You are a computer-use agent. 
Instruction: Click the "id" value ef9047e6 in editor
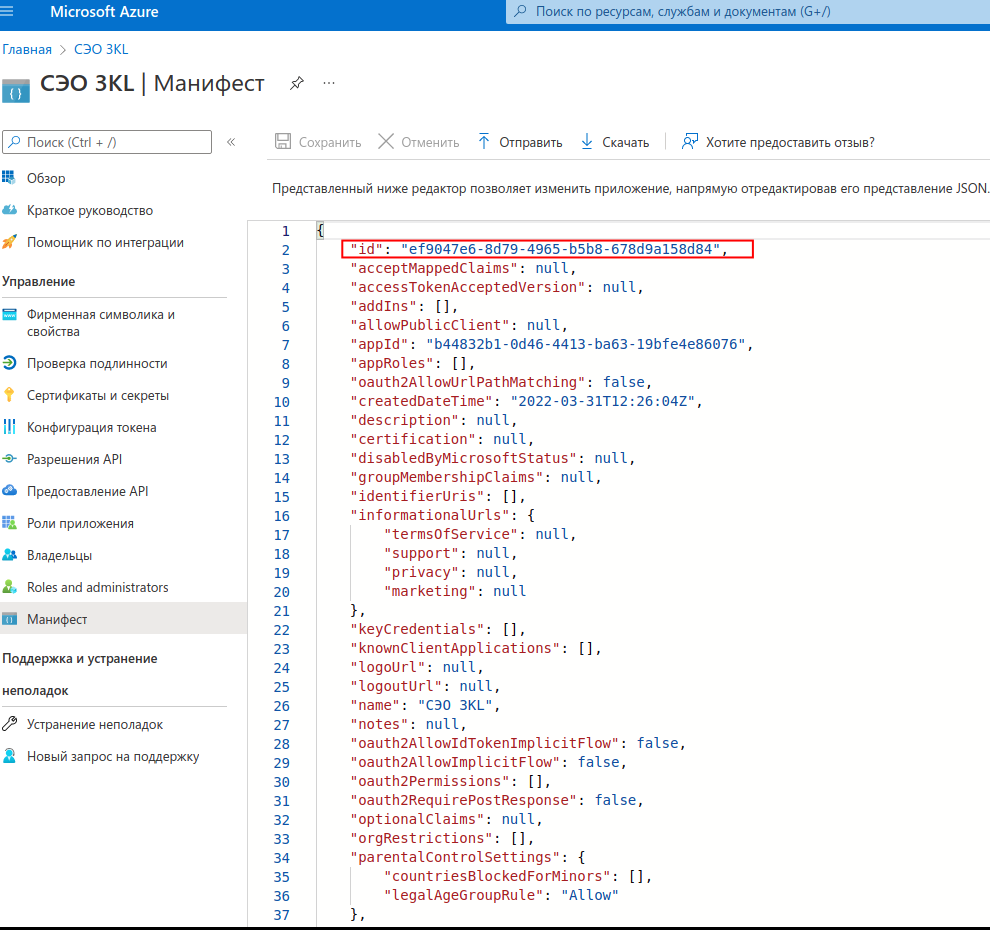click(561, 249)
